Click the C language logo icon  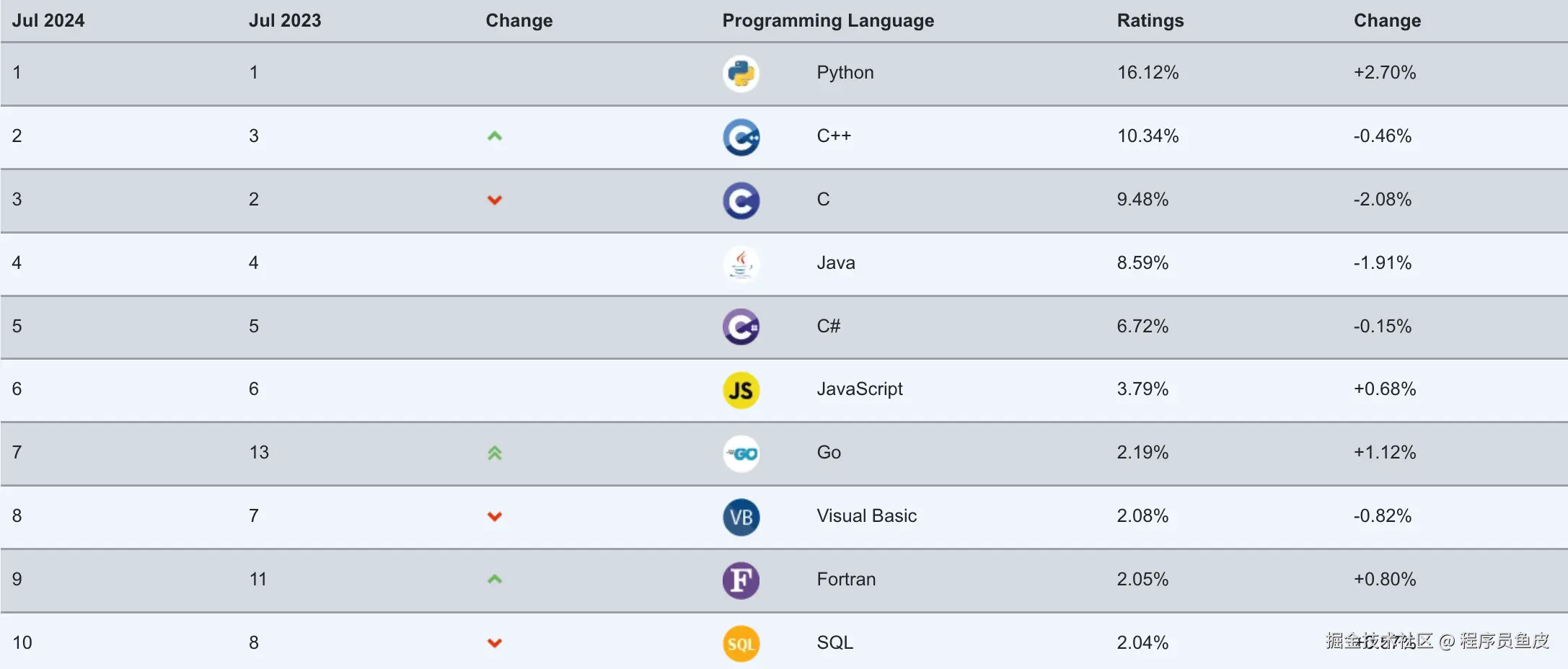pos(741,200)
